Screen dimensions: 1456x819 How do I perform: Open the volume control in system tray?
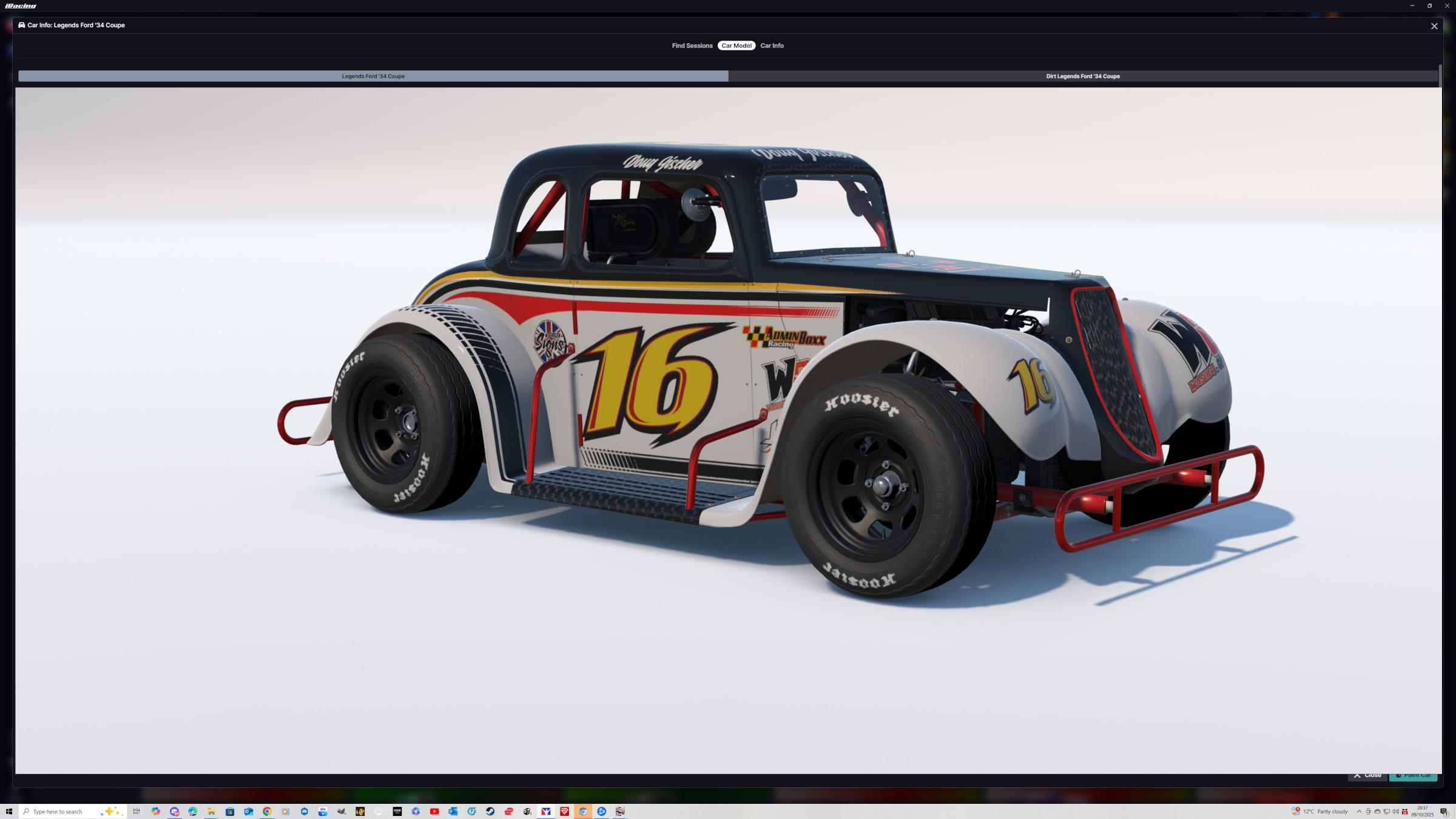1395,812
